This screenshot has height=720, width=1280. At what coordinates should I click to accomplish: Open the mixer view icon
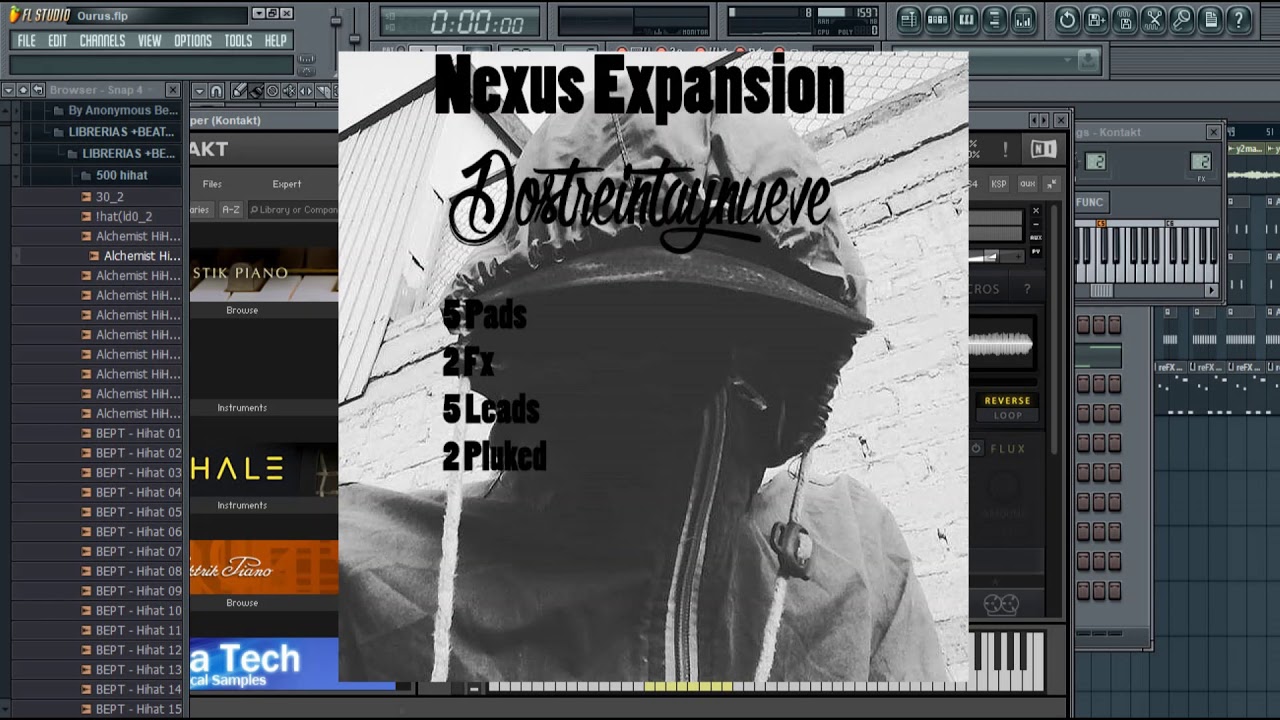coord(1023,19)
